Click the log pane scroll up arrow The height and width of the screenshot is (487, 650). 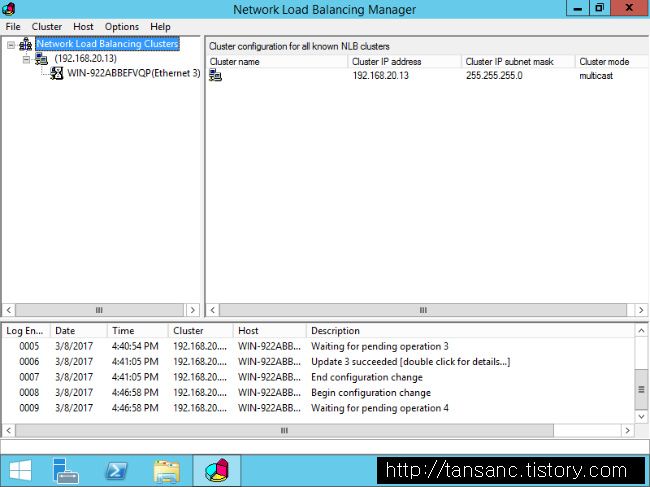(641, 331)
